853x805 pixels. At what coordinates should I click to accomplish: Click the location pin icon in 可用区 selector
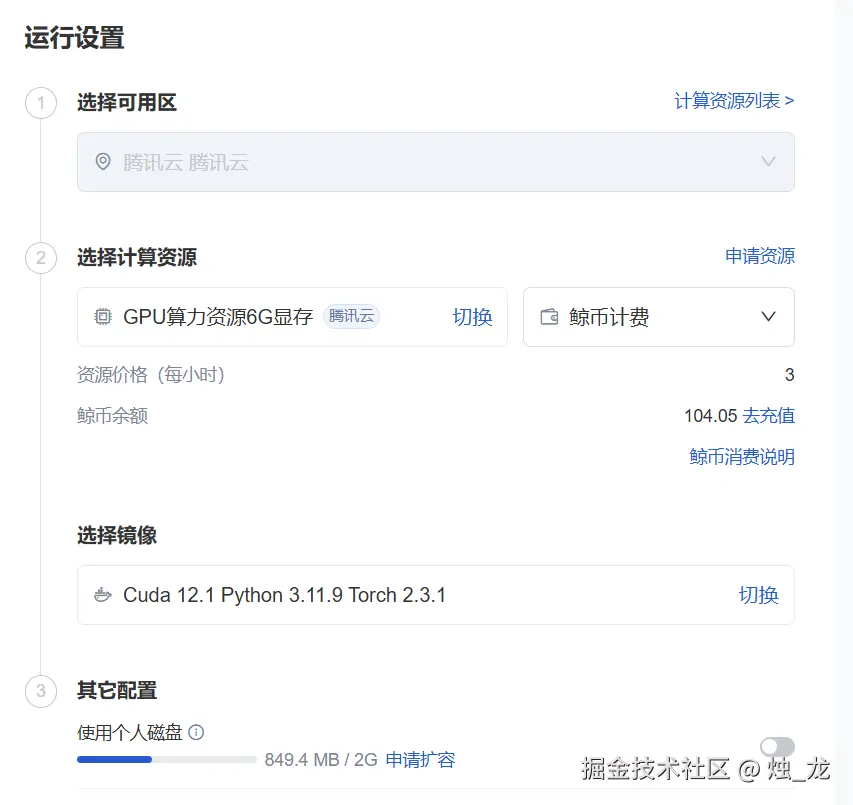(x=103, y=162)
